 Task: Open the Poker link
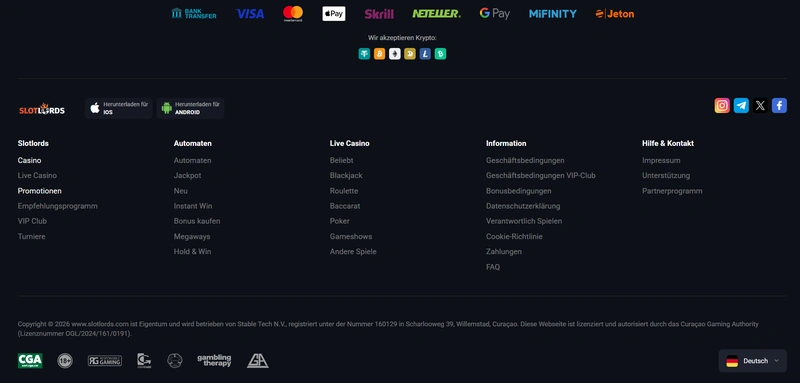(340, 221)
